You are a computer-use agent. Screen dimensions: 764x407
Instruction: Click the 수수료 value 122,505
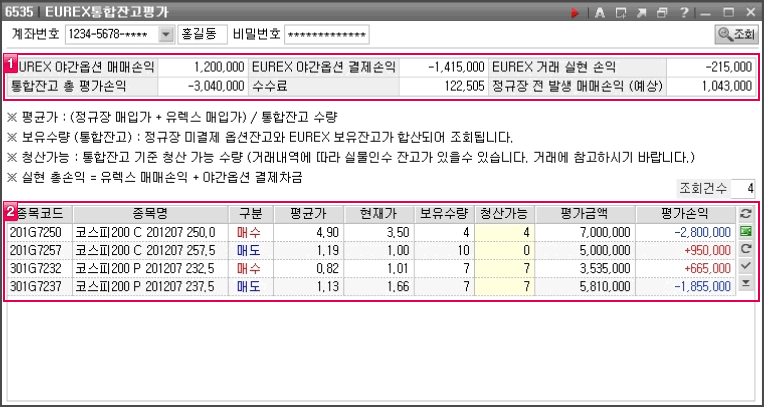click(x=442, y=86)
